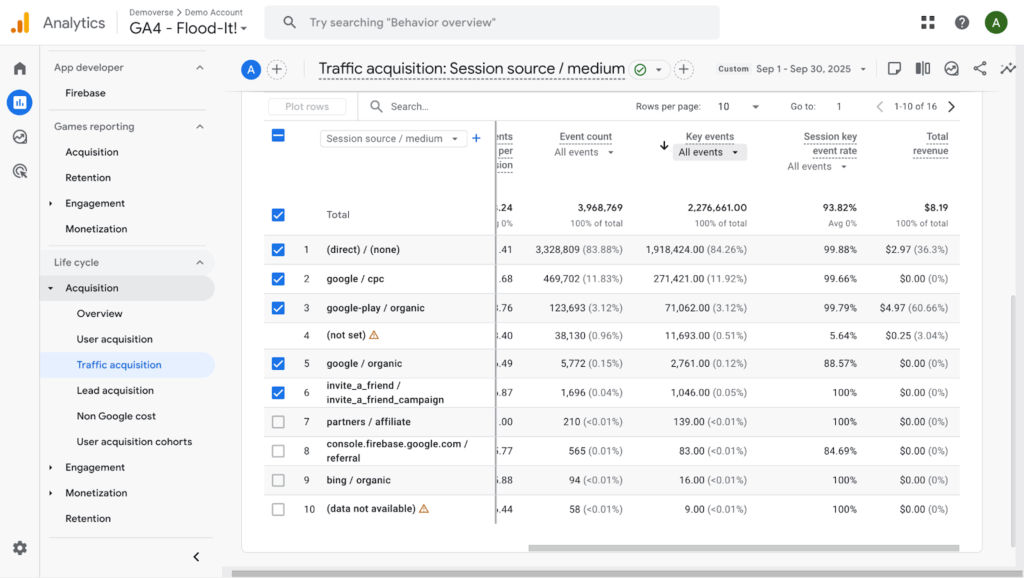Tick the bing / organic row checkbox

click(x=278, y=480)
